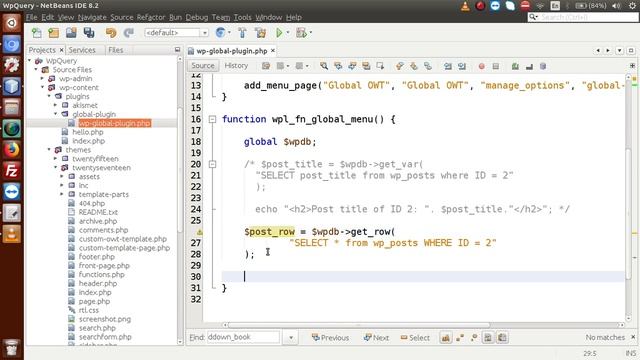640x360 pixels.
Task: Click the Stop Macro Recording icon
Action: [x=496, y=66]
